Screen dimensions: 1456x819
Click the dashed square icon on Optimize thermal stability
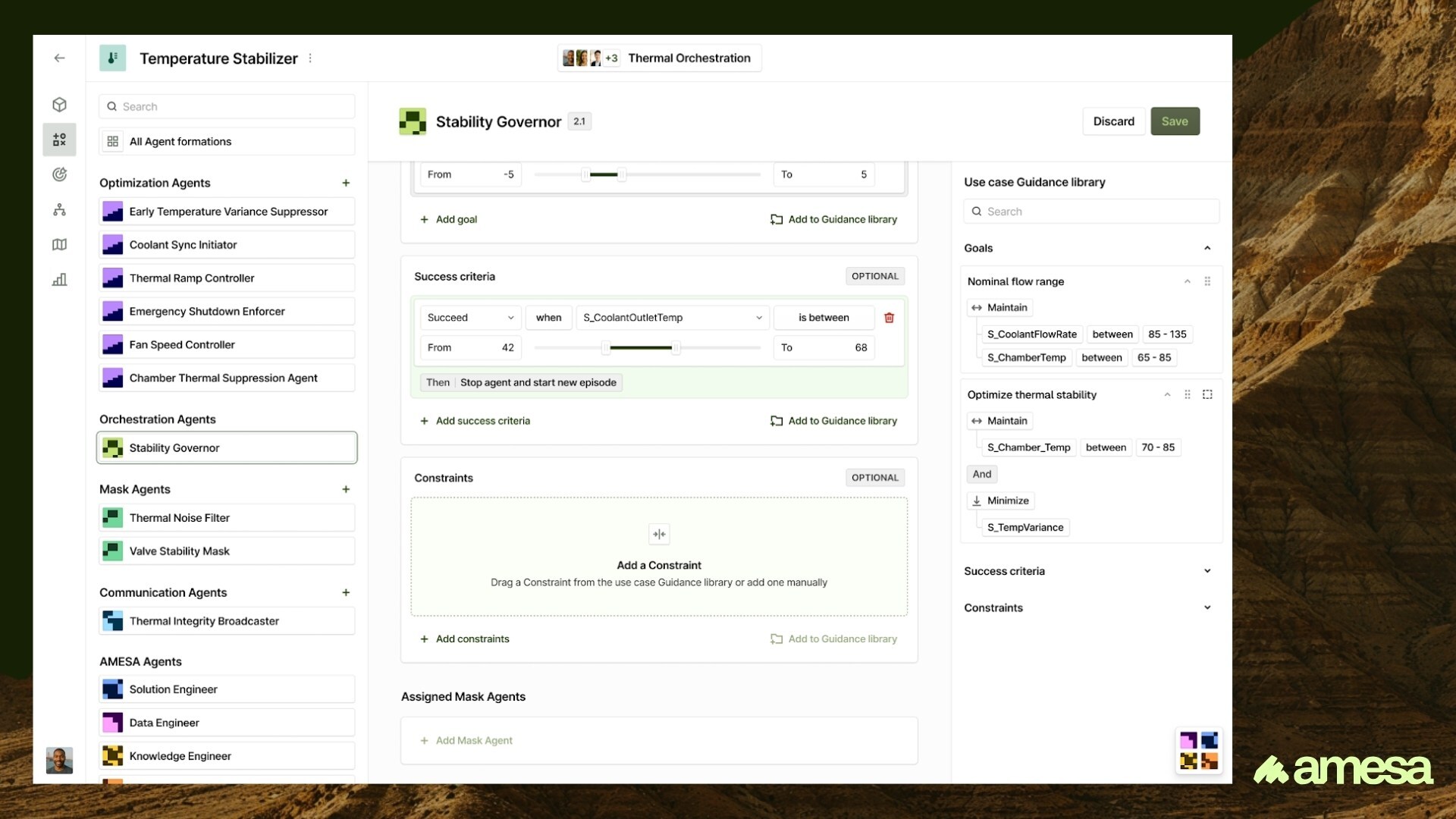(1207, 394)
